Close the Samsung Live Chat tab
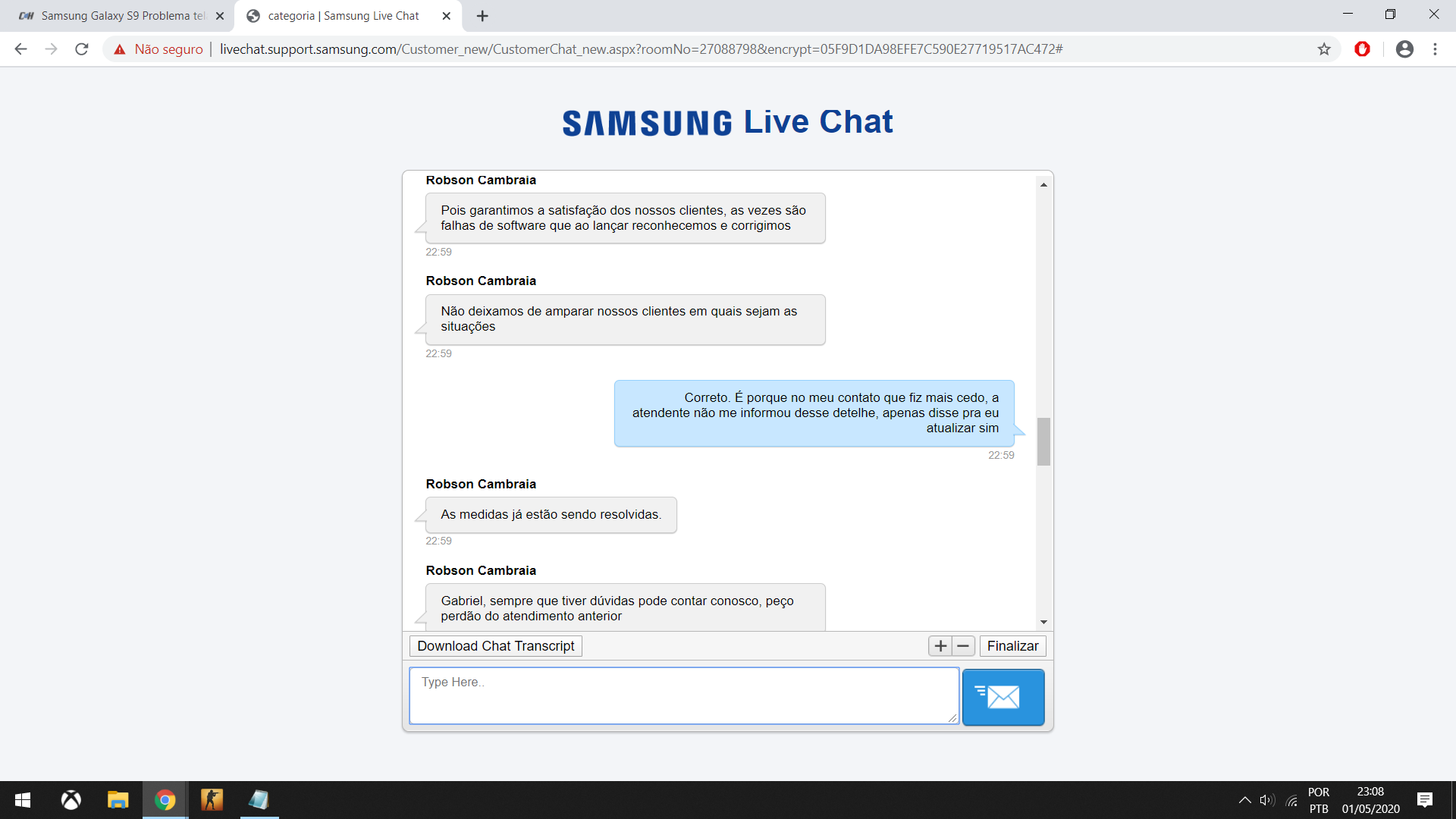 coord(446,16)
